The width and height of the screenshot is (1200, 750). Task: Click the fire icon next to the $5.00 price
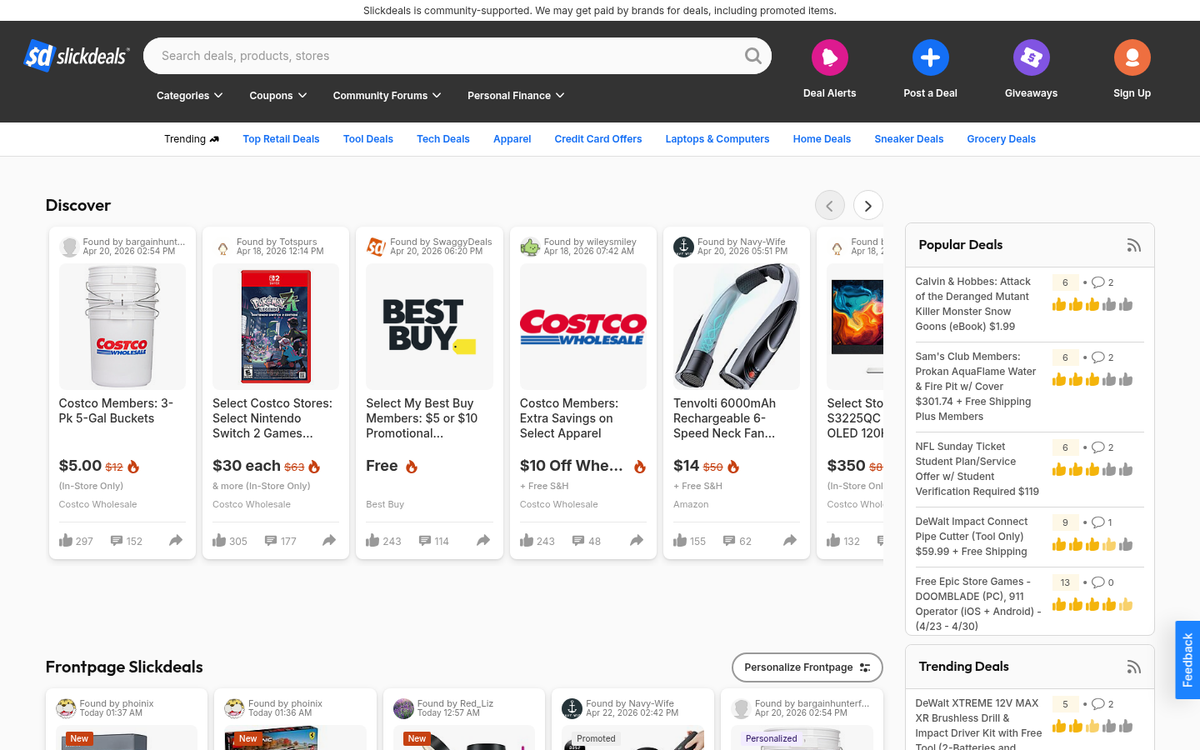coord(134,465)
